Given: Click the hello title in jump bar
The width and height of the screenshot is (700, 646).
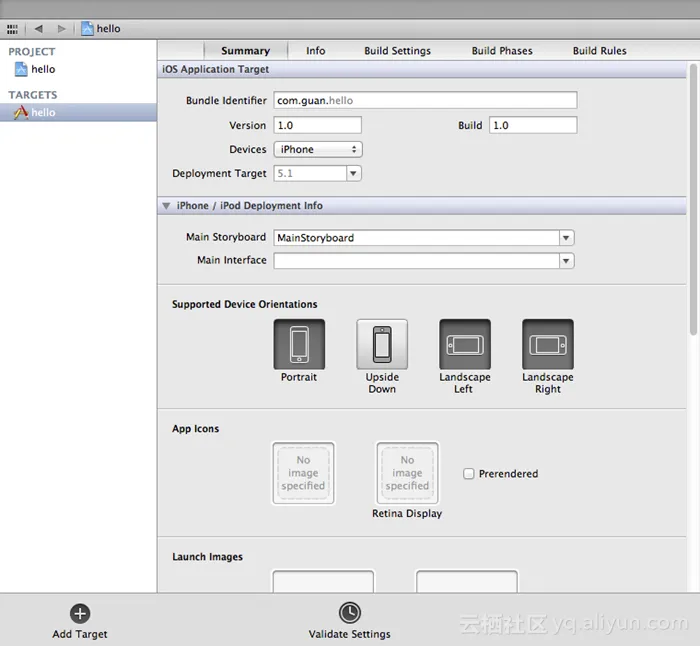Looking at the screenshot, I should (108, 29).
